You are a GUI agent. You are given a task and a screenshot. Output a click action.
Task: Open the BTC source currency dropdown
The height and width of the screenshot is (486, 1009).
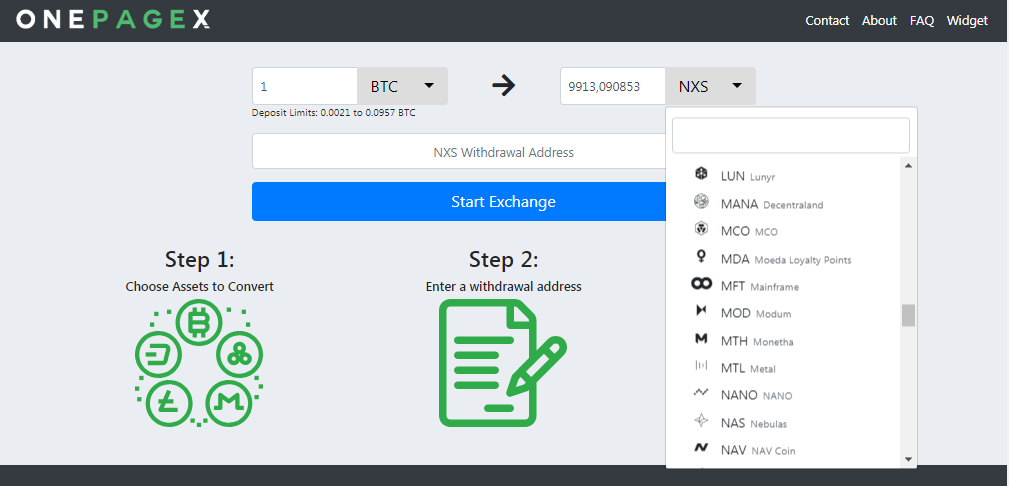(x=402, y=86)
